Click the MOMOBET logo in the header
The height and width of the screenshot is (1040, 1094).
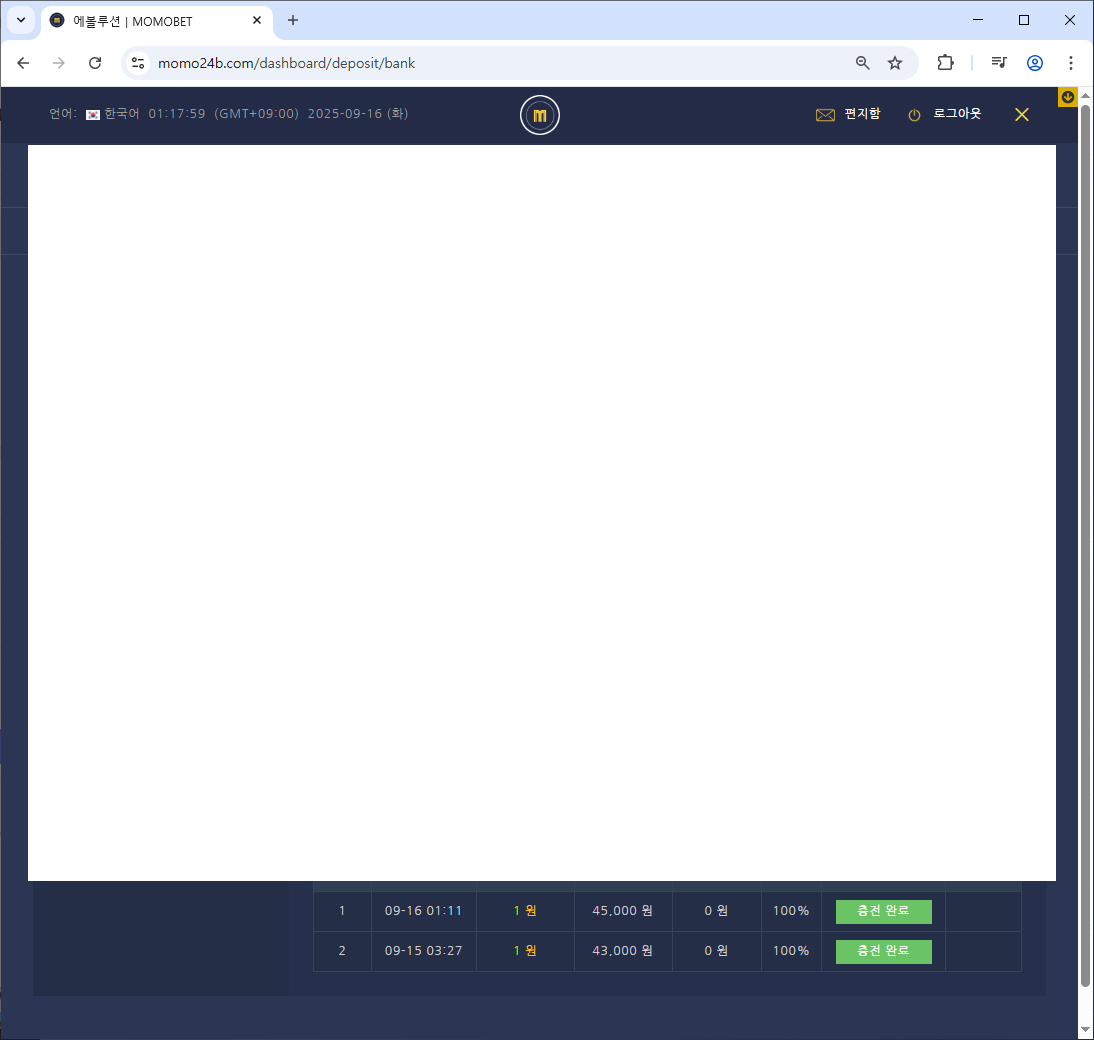(540, 116)
